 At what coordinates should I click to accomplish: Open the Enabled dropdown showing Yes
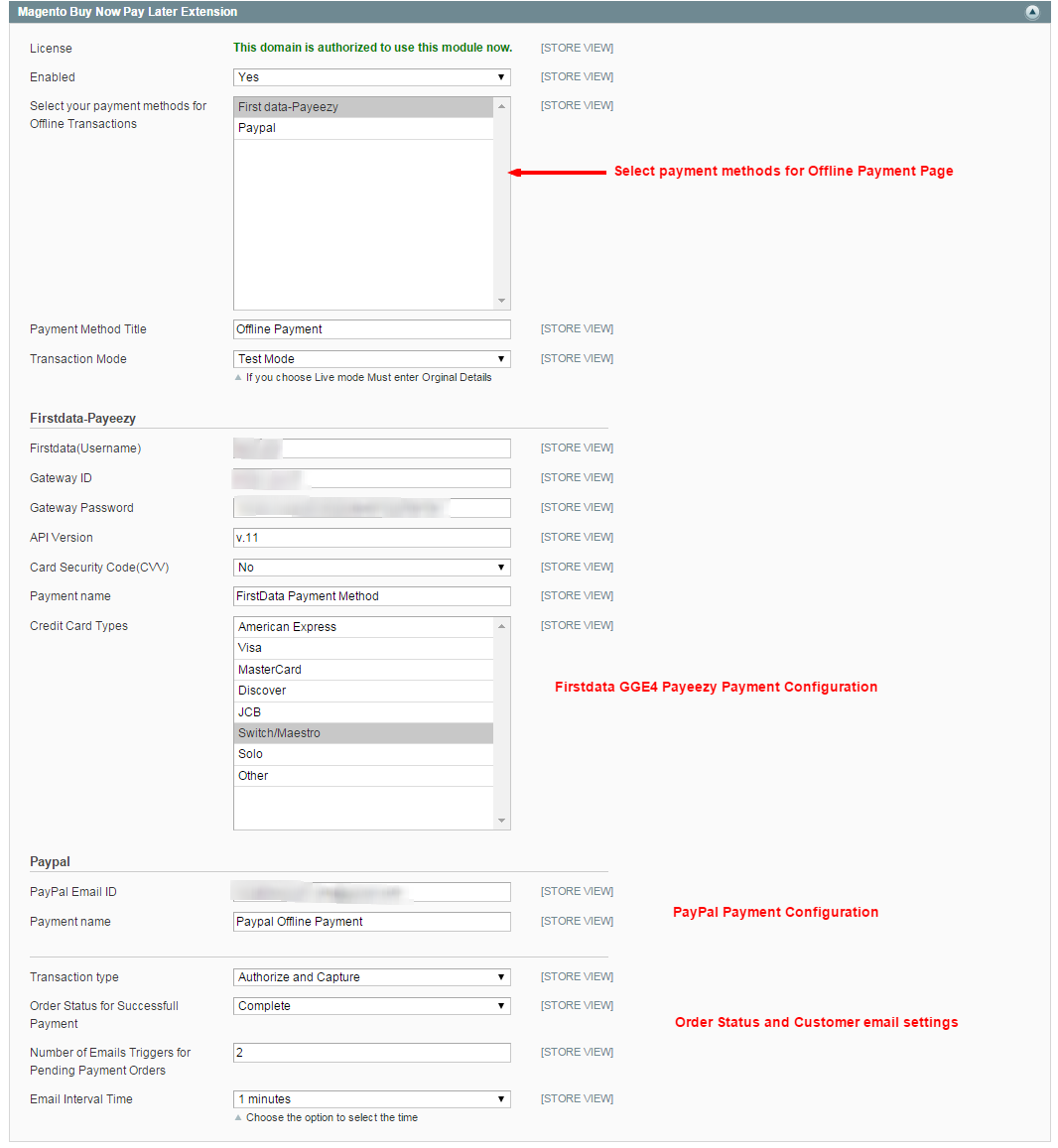(372, 76)
